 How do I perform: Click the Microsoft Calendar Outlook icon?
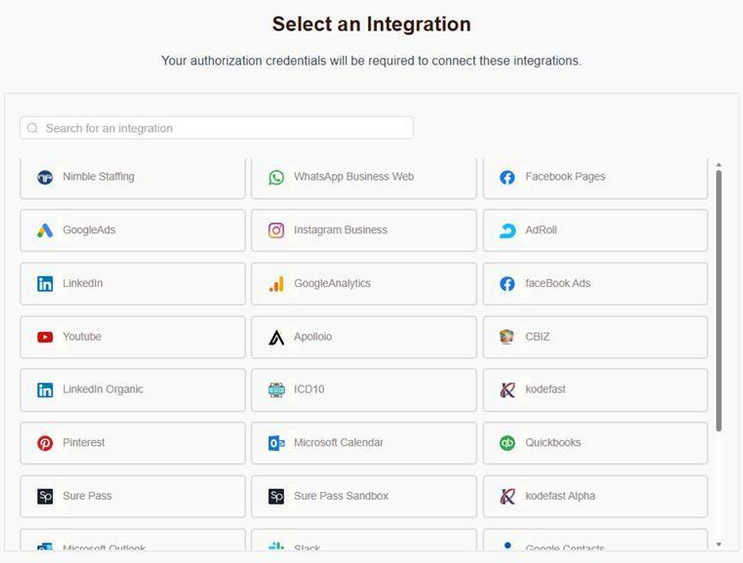[x=276, y=443]
